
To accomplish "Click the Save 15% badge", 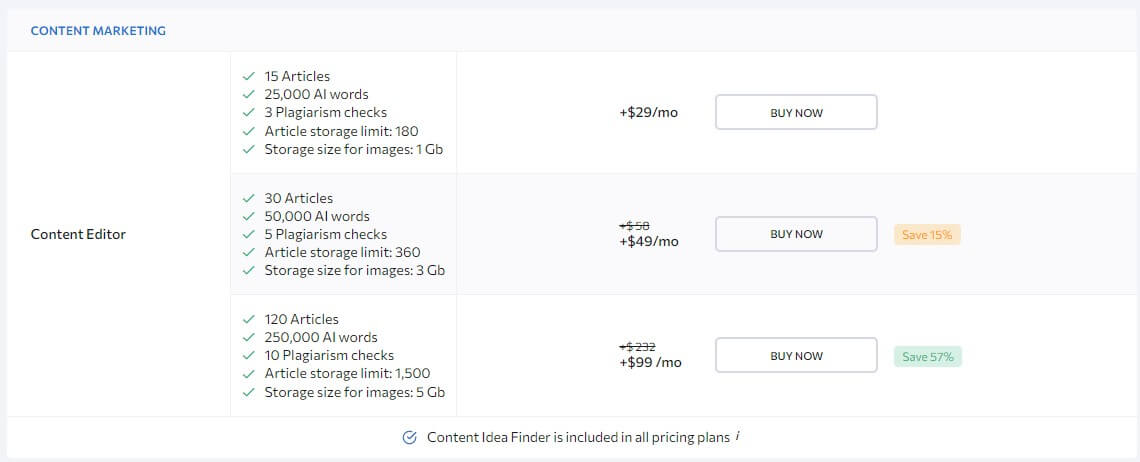I will tap(927, 234).
